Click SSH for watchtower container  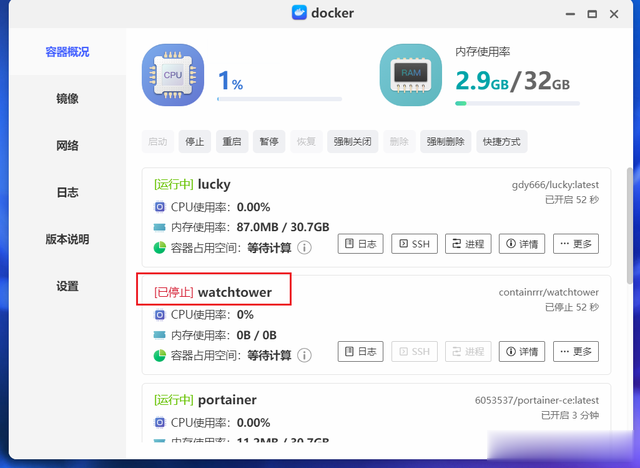click(414, 351)
